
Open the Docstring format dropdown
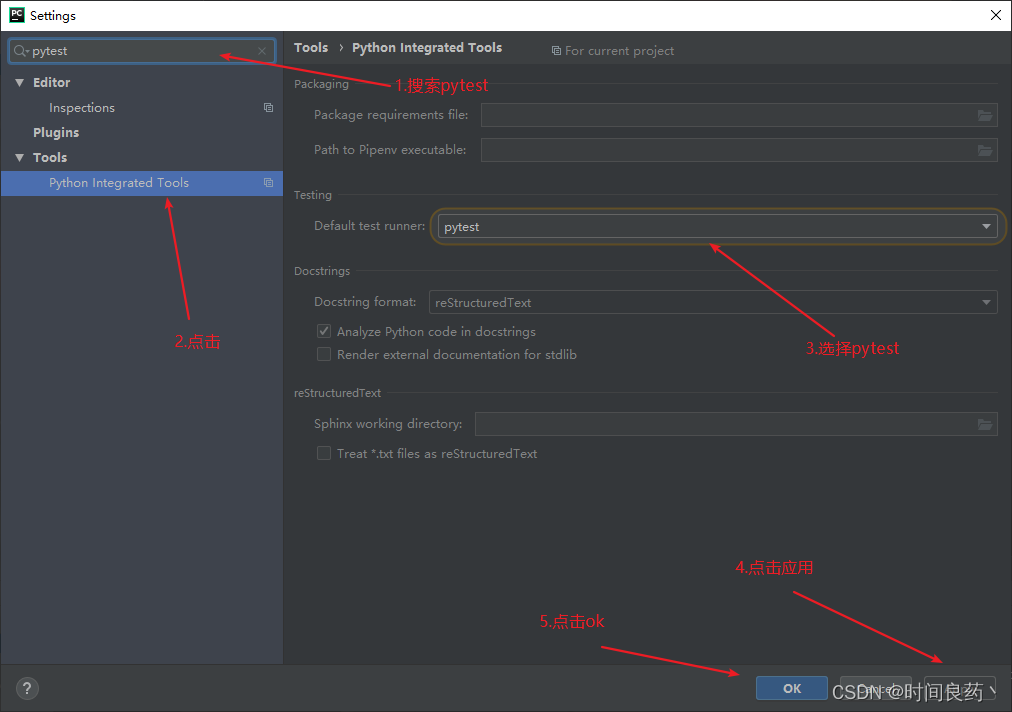(713, 302)
